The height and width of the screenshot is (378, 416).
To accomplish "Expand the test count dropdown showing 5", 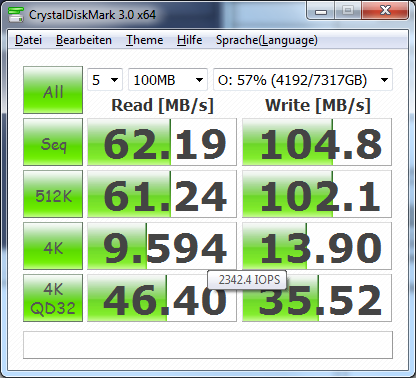I will coord(105,80).
